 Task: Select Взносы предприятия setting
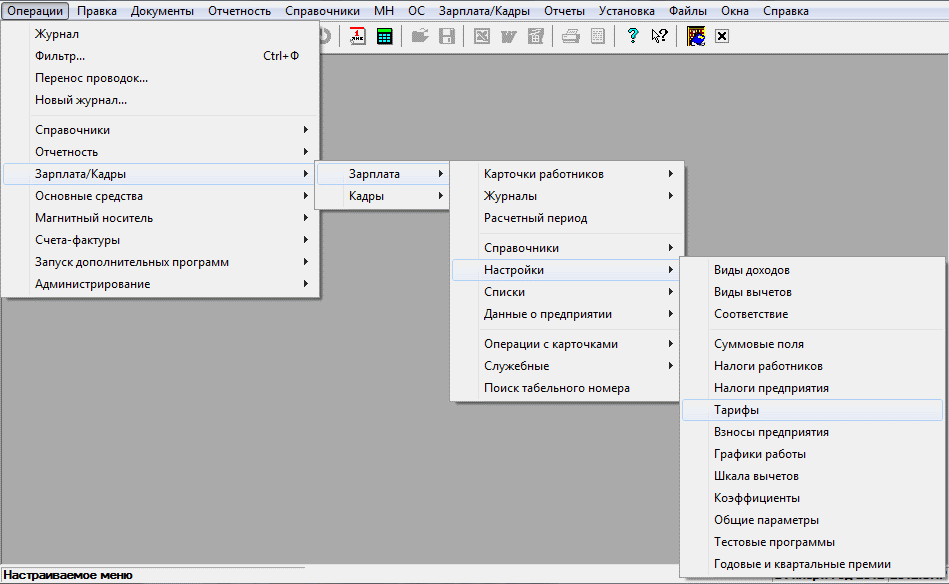[x=812, y=432]
